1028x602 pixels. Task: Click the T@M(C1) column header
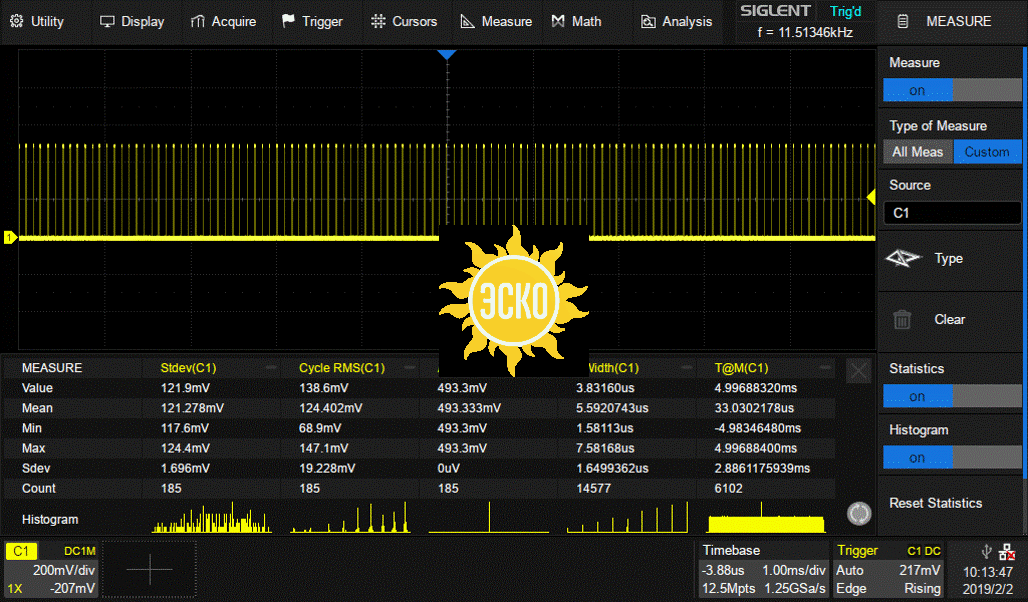click(x=741, y=368)
